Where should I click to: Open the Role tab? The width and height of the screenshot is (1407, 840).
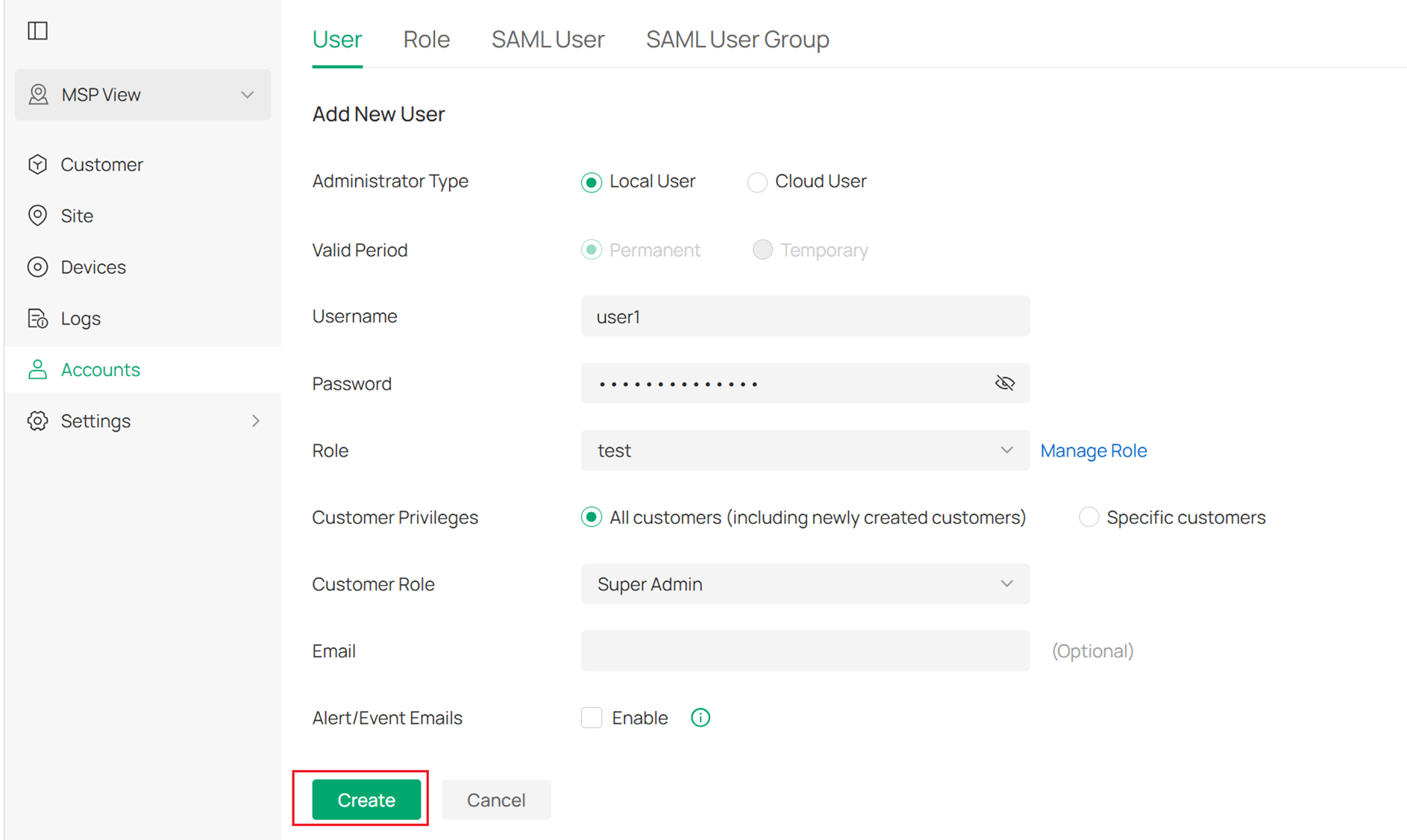click(x=426, y=39)
